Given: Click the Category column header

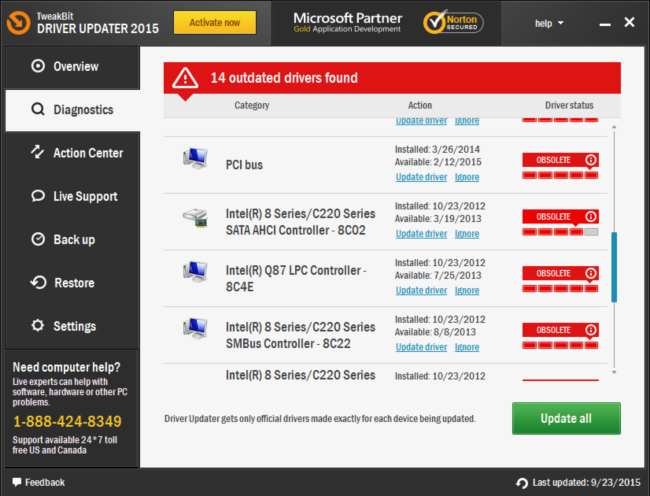Looking at the screenshot, I should pyautogui.click(x=252, y=105).
